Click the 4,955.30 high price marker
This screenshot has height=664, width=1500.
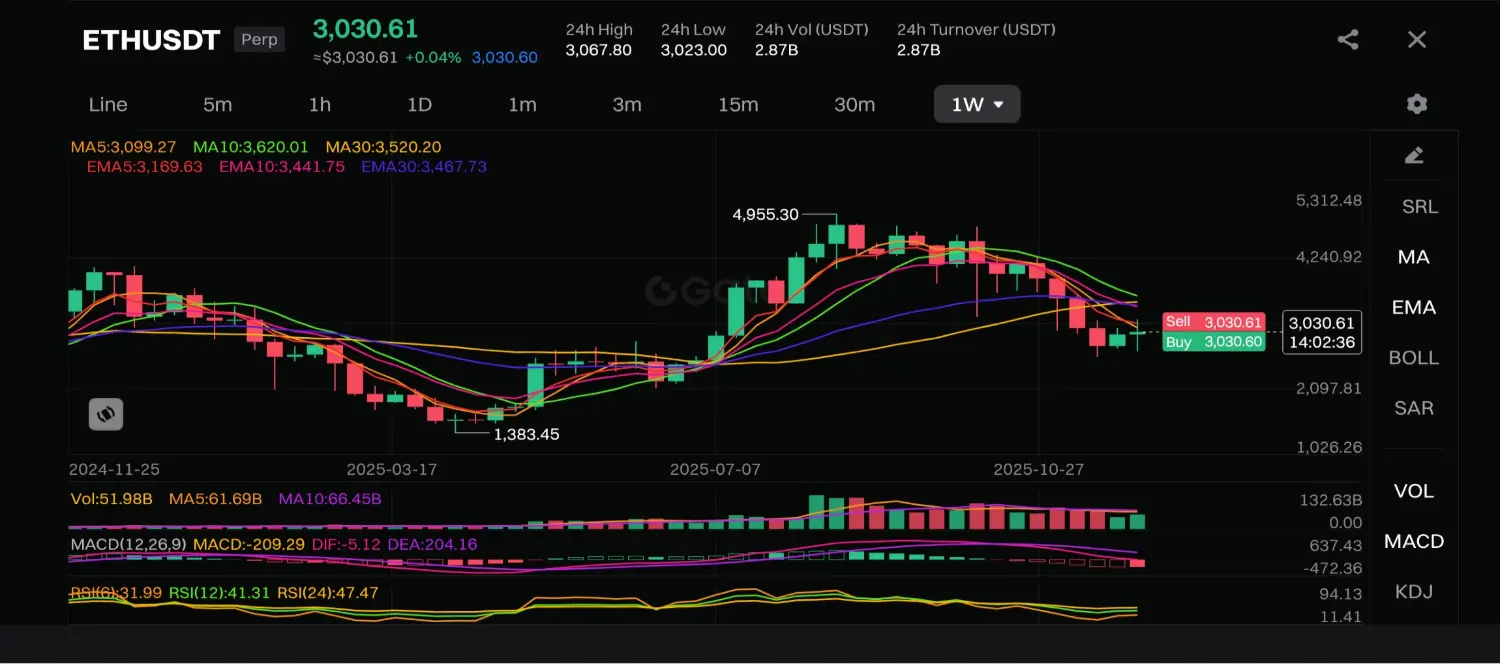pyautogui.click(x=765, y=214)
